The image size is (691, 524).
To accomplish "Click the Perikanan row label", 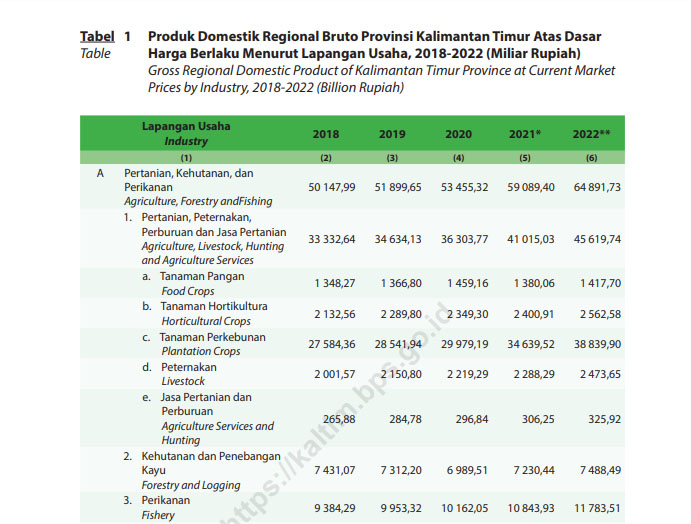I will click(x=166, y=500).
